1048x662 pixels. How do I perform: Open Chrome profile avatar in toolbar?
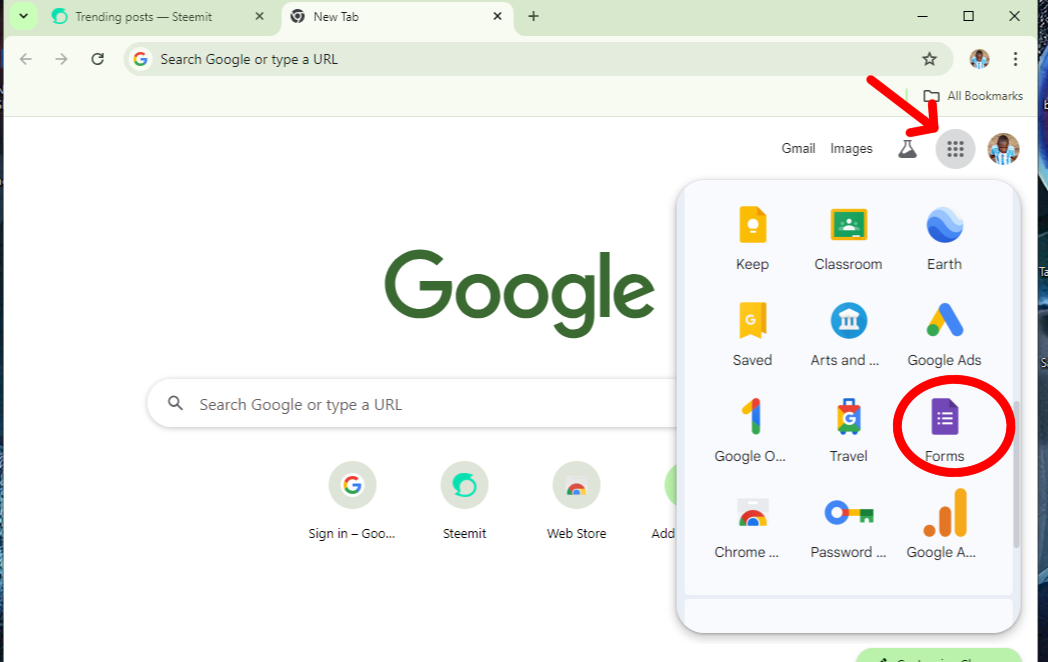(x=979, y=59)
